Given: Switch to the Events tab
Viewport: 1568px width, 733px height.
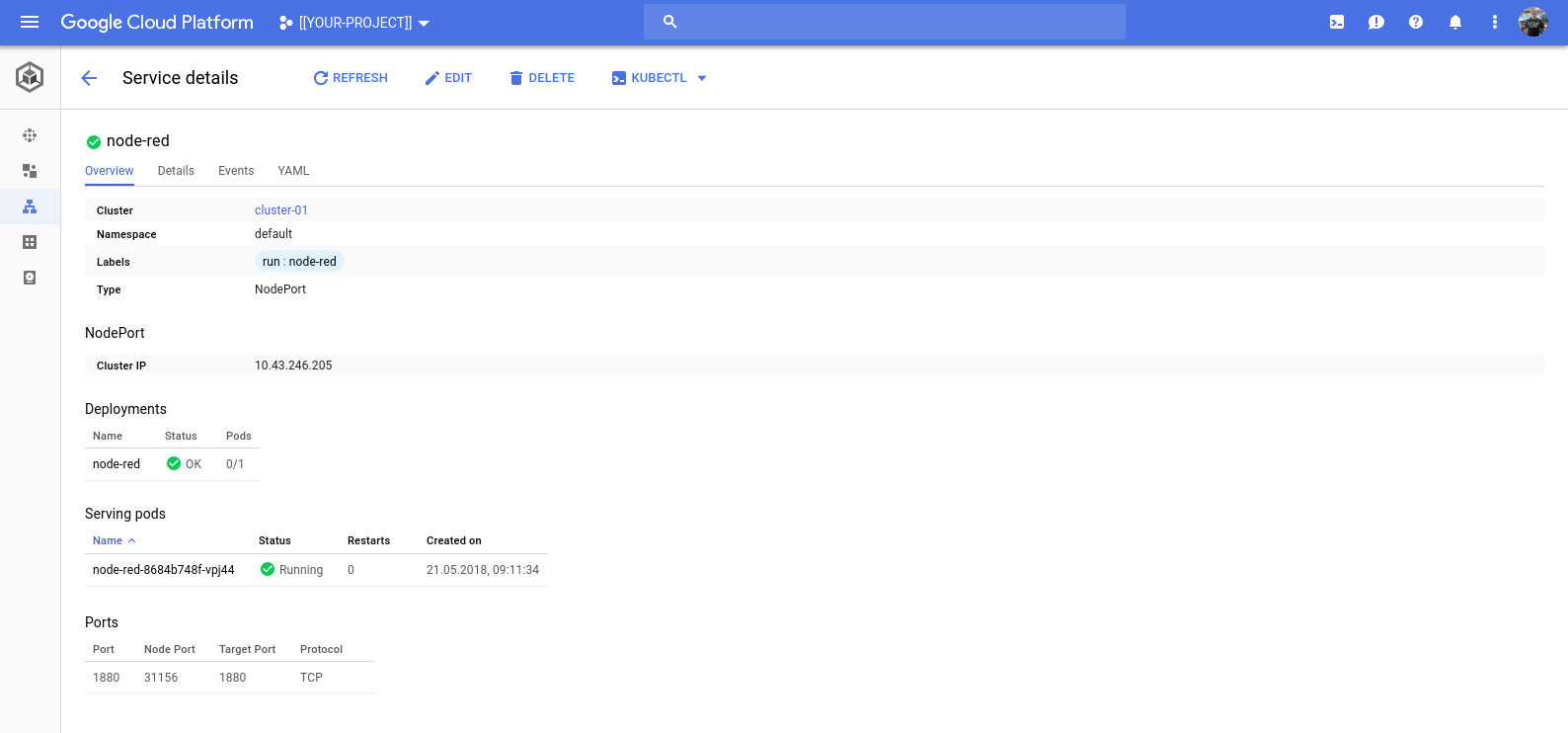Looking at the screenshot, I should [x=236, y=171].
